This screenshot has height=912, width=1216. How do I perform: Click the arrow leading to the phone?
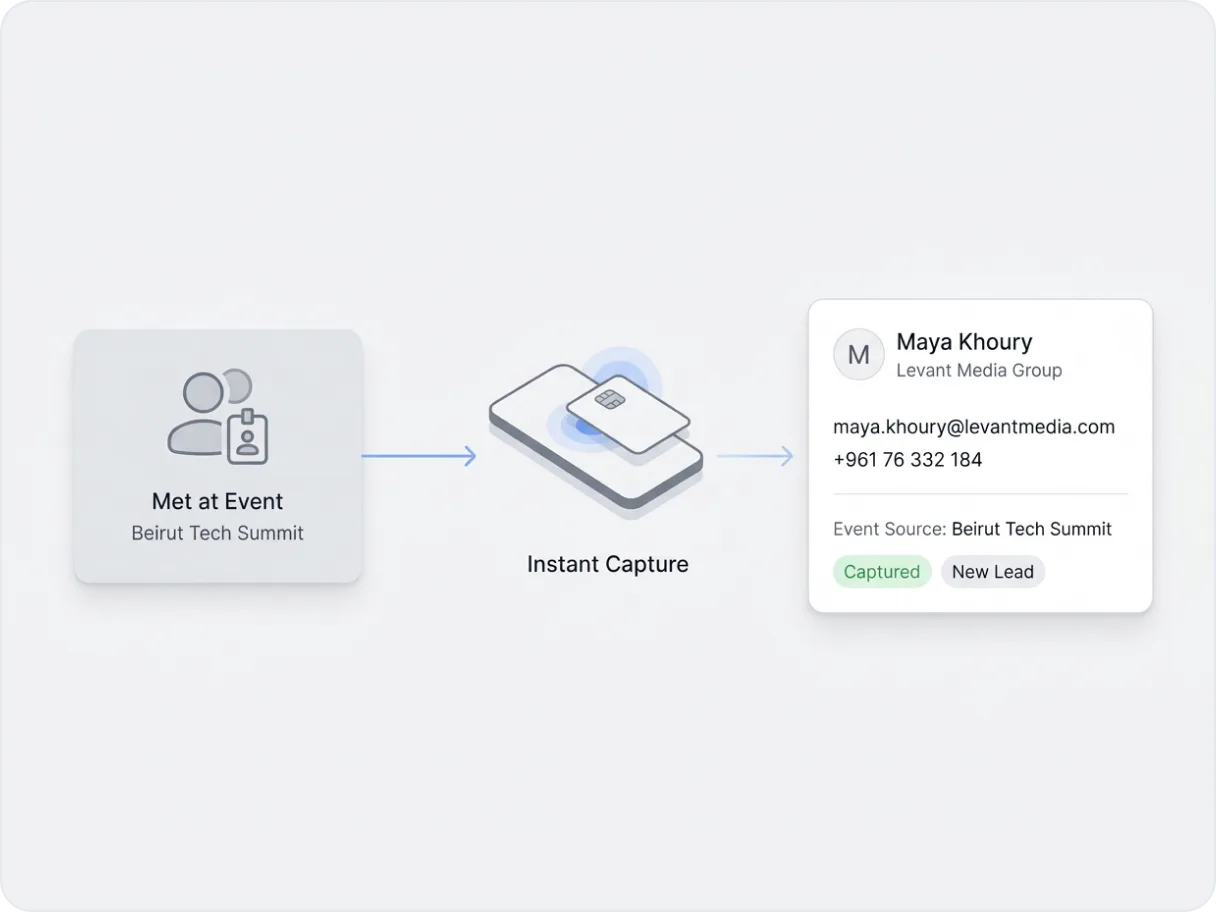point(419,457)
